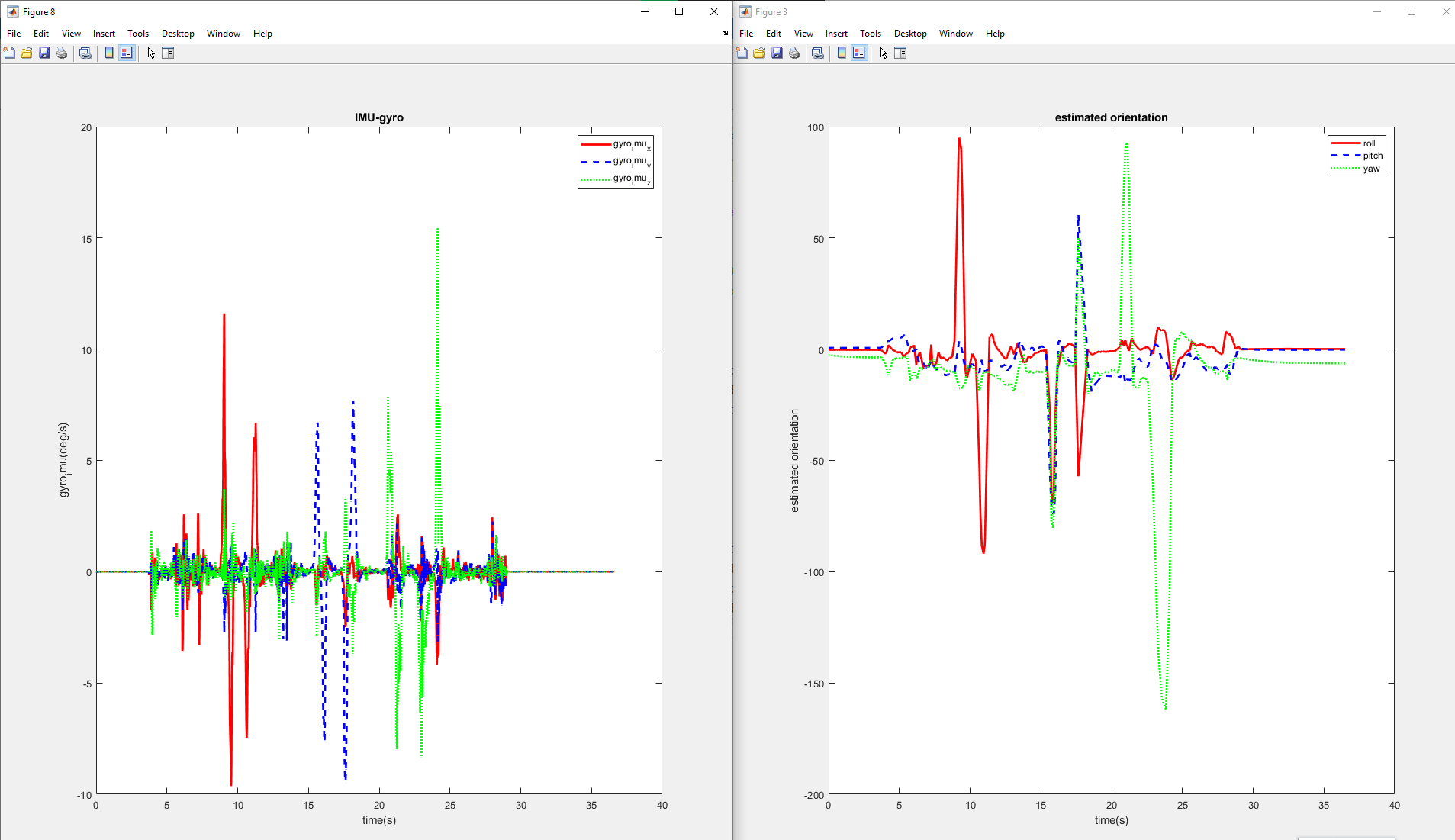Click the red roll line sample in legend

pyautogui.click(x=1345, y=143)
